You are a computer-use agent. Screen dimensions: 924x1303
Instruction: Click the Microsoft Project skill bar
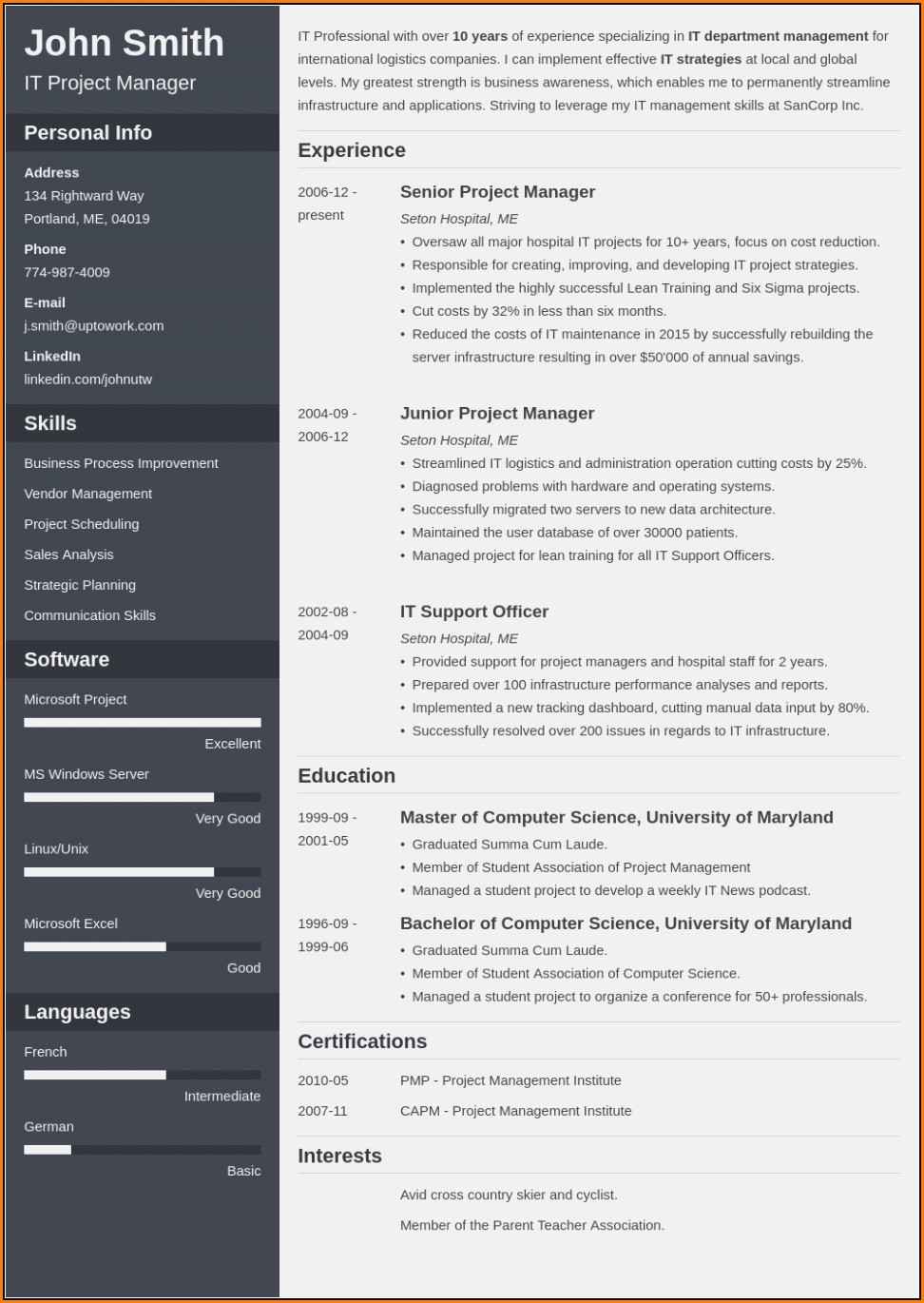(143, 722)
